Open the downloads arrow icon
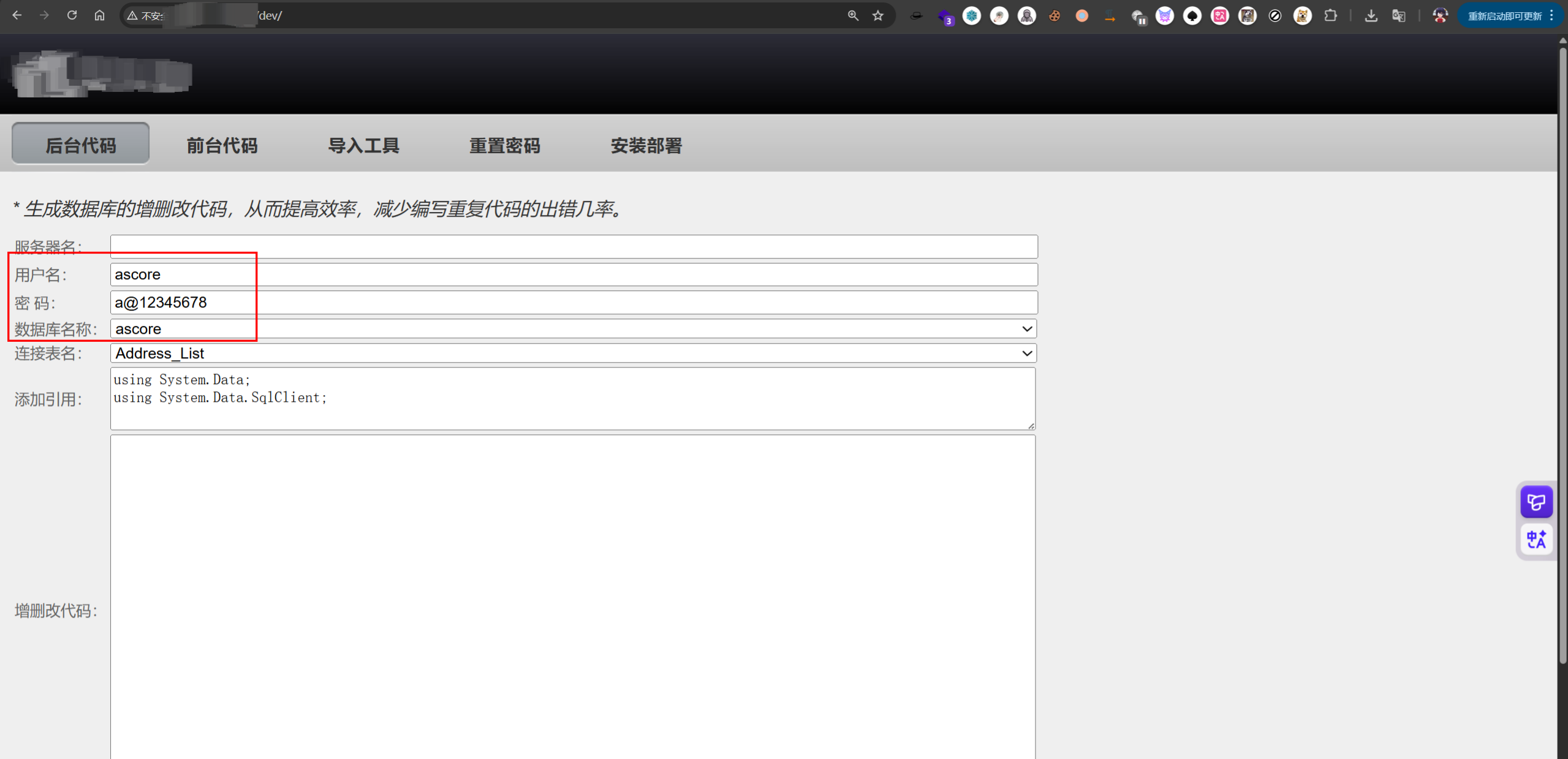1568x759 pixels. pyautogui.click(x=1371, y=16)
